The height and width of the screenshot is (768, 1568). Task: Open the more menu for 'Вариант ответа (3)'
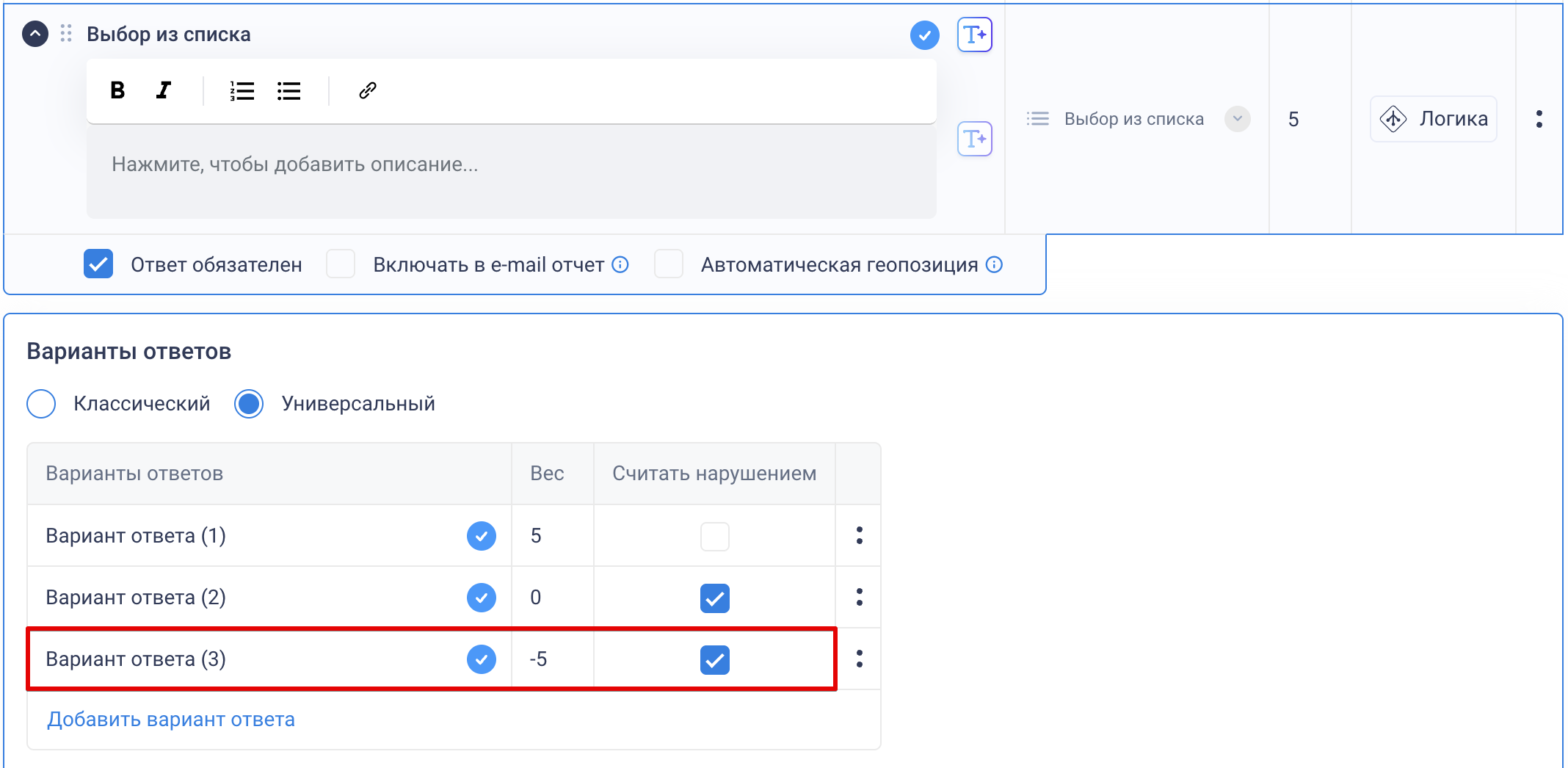coord(859,659)
